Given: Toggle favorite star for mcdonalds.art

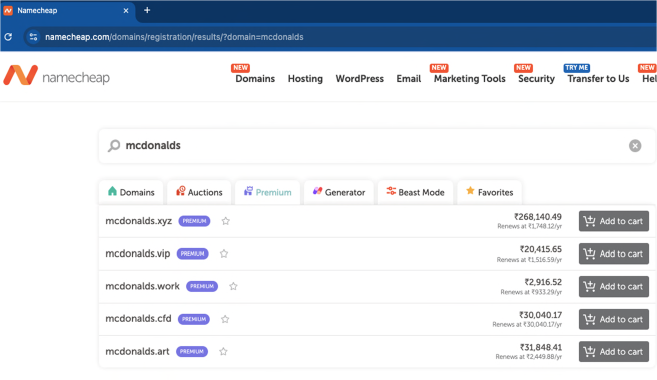Looking at the screenshot, I should (223, 352).
